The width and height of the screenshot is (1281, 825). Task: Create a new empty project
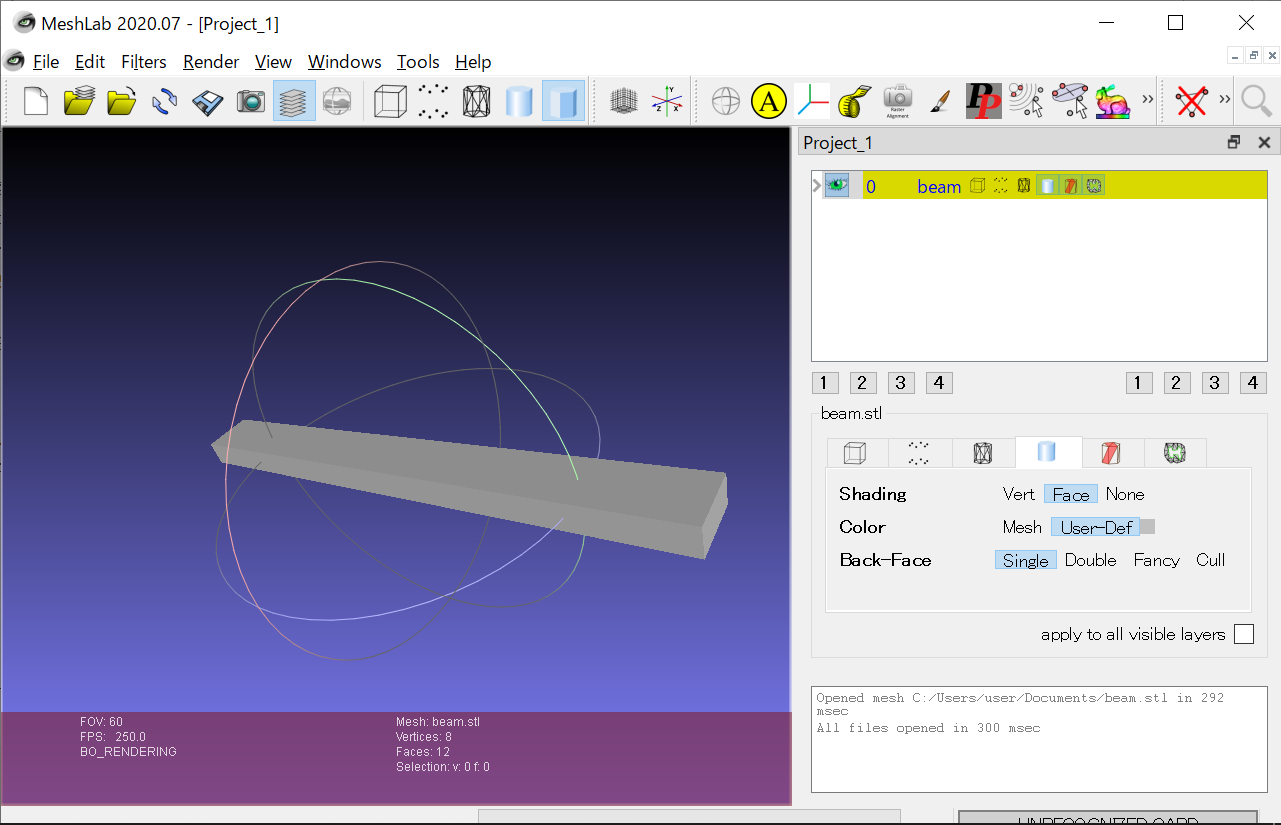coord(36,101)
